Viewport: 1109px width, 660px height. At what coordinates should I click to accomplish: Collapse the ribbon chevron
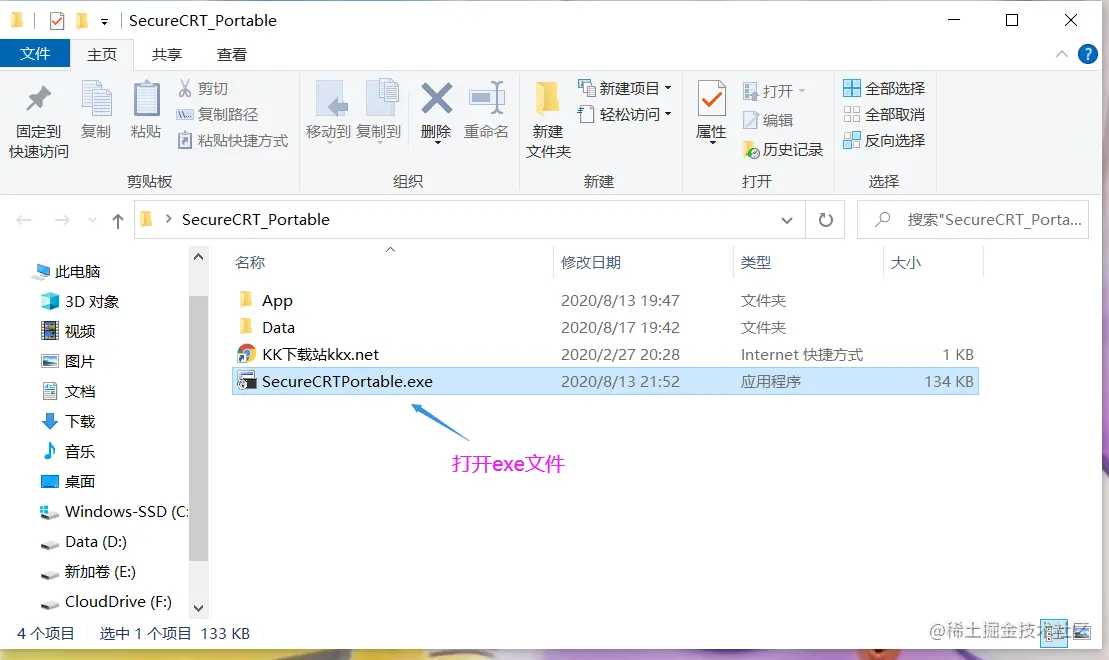point(1062,54)
